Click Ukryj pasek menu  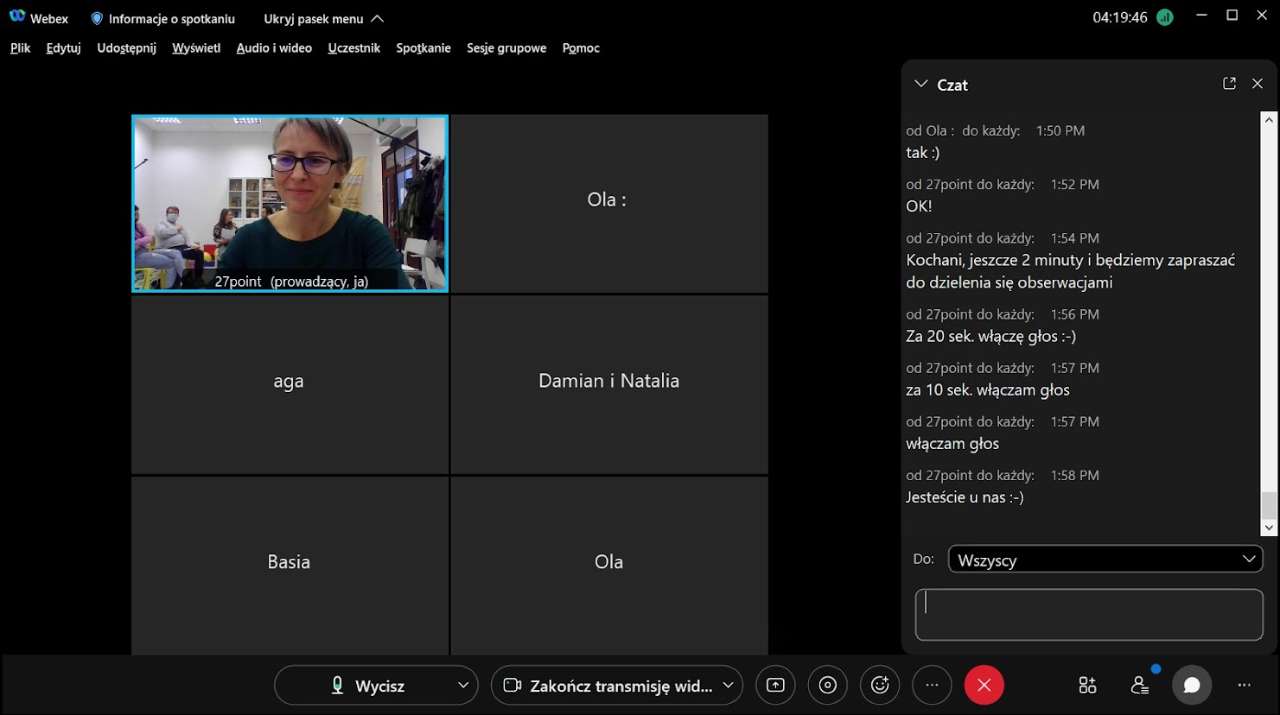pyautogui.click(x=323, y=18)
